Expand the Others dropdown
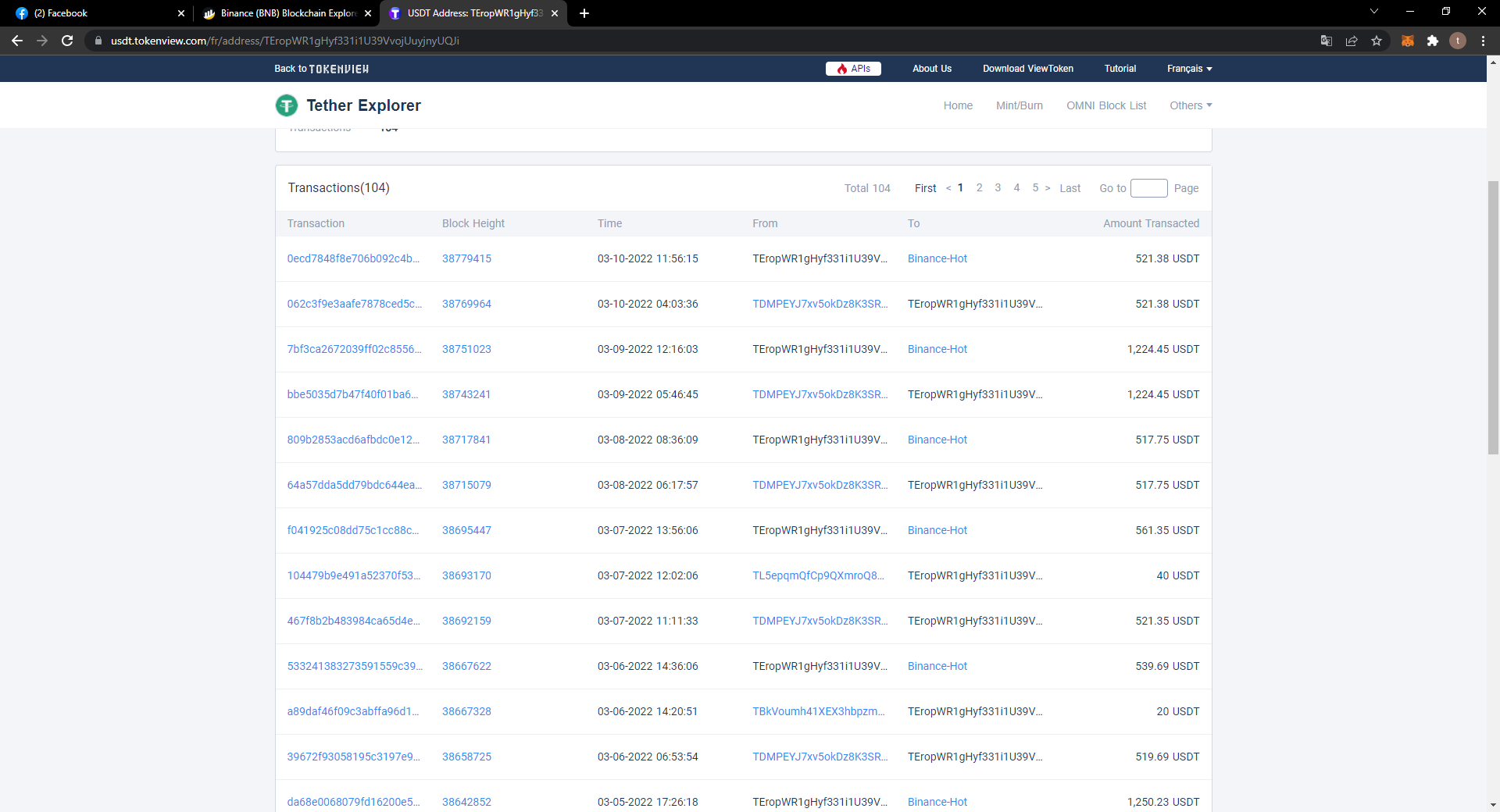 (1191, 105)
